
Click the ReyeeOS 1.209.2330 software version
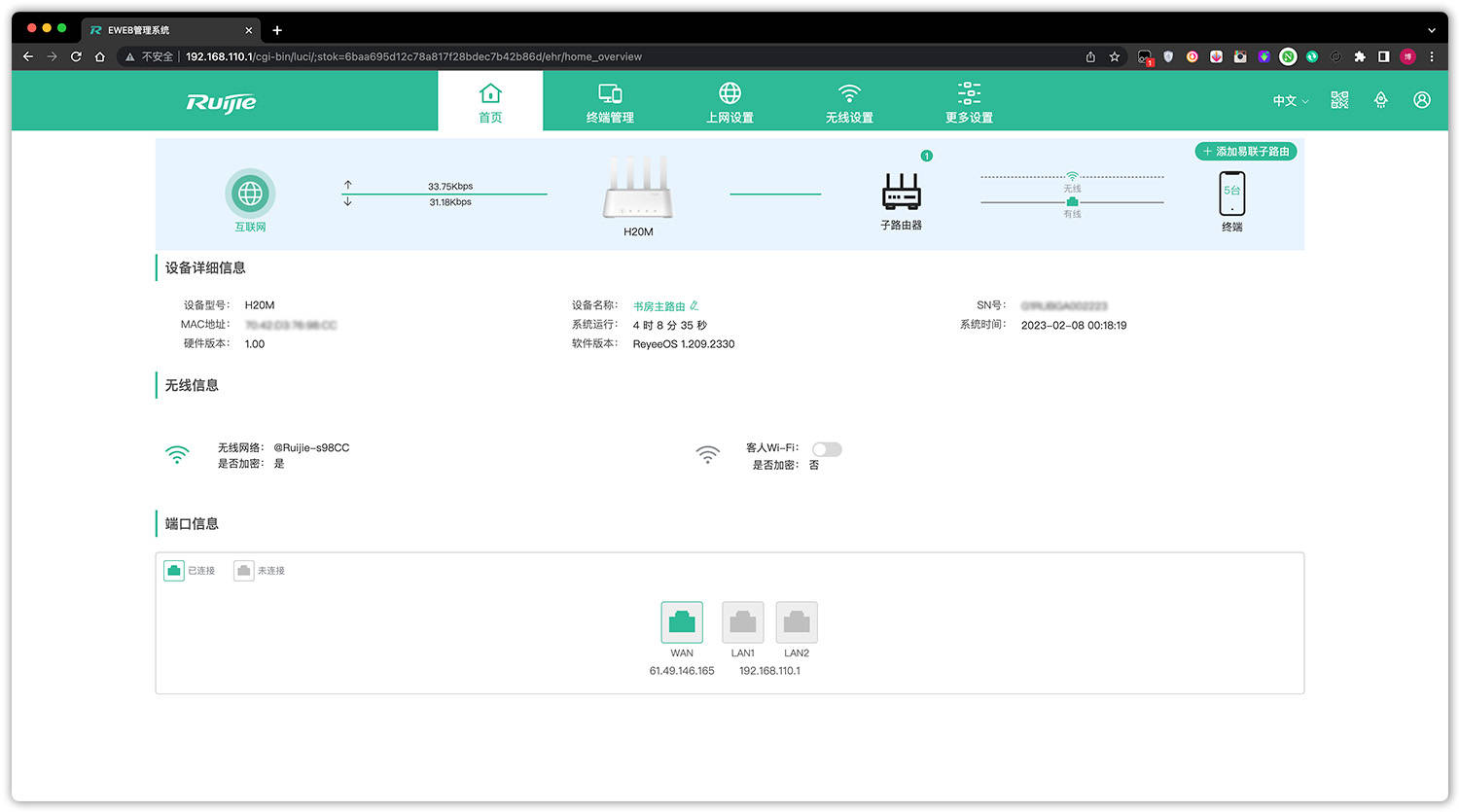[x=684, y=344]
